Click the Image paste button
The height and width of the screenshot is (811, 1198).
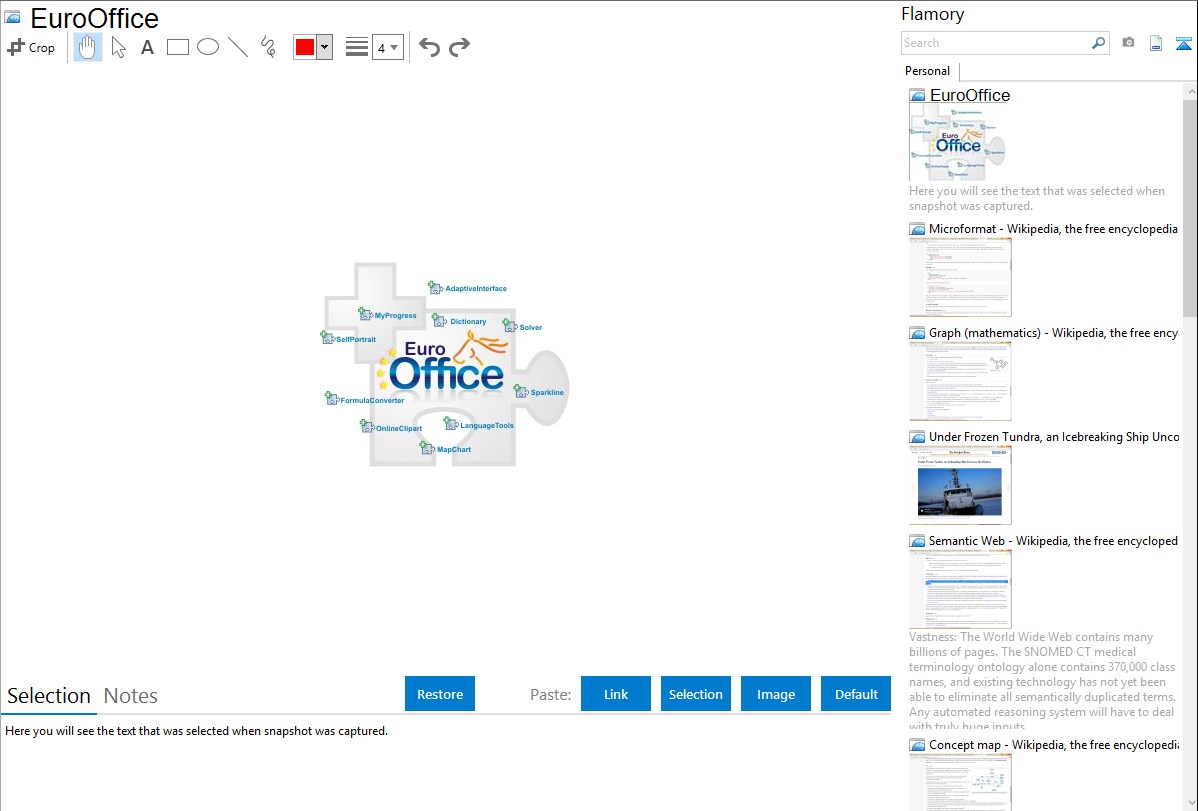click(x=775, y=694)
